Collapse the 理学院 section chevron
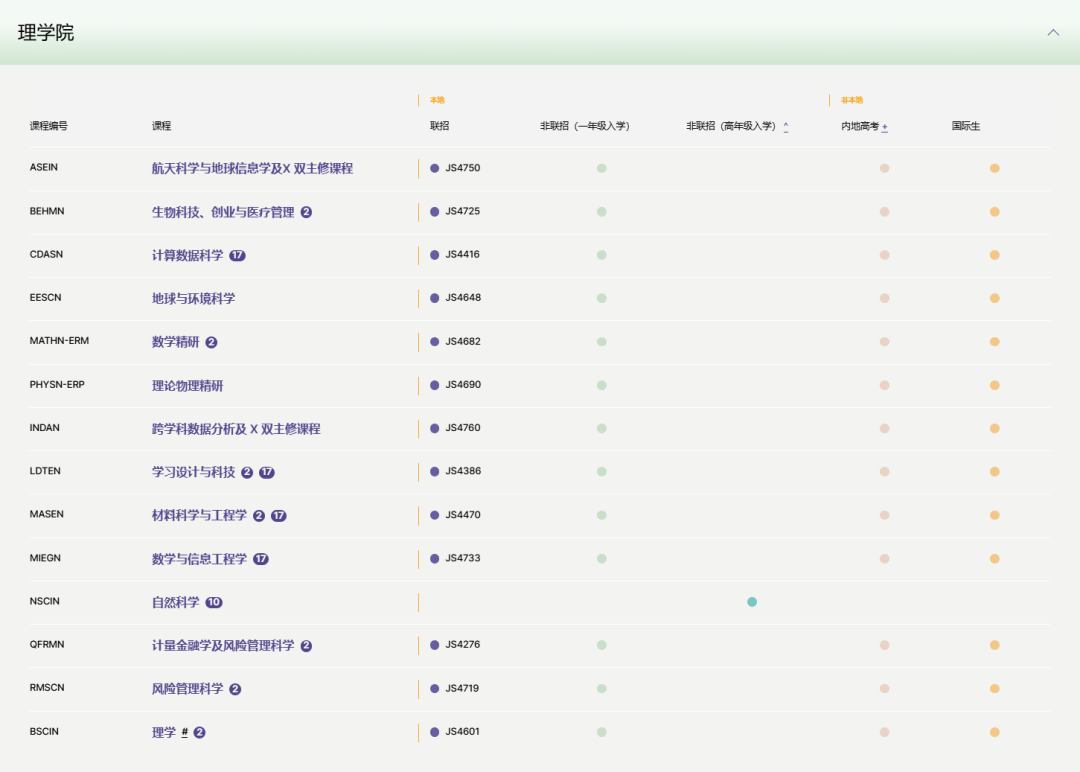1080x772 pixels. tap(1053, 32)
